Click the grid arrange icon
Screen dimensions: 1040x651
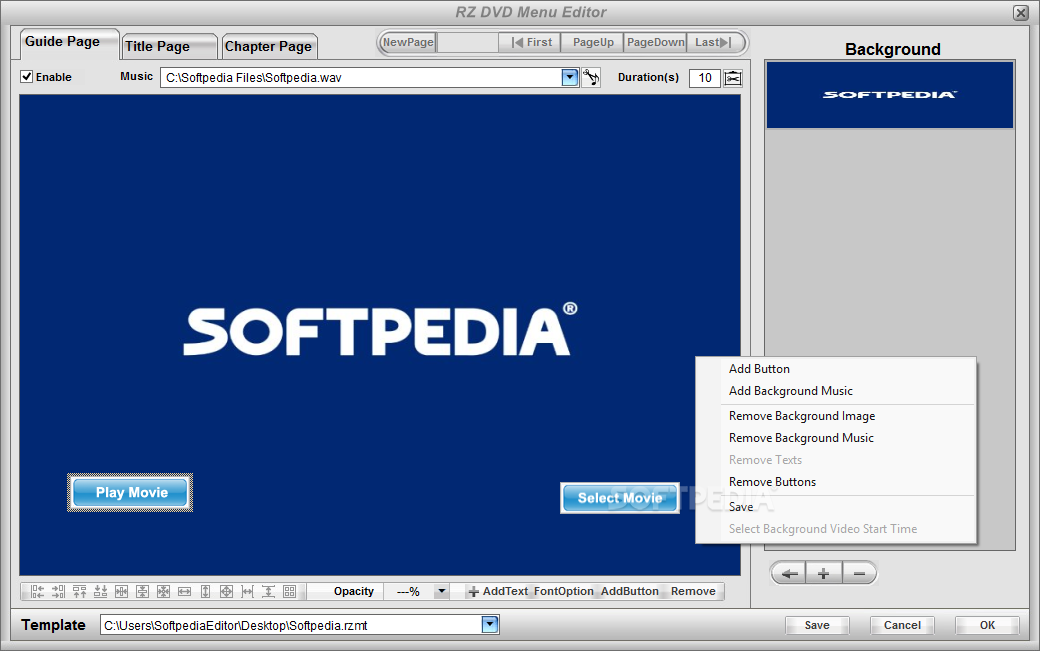click(x=290, y=591)
